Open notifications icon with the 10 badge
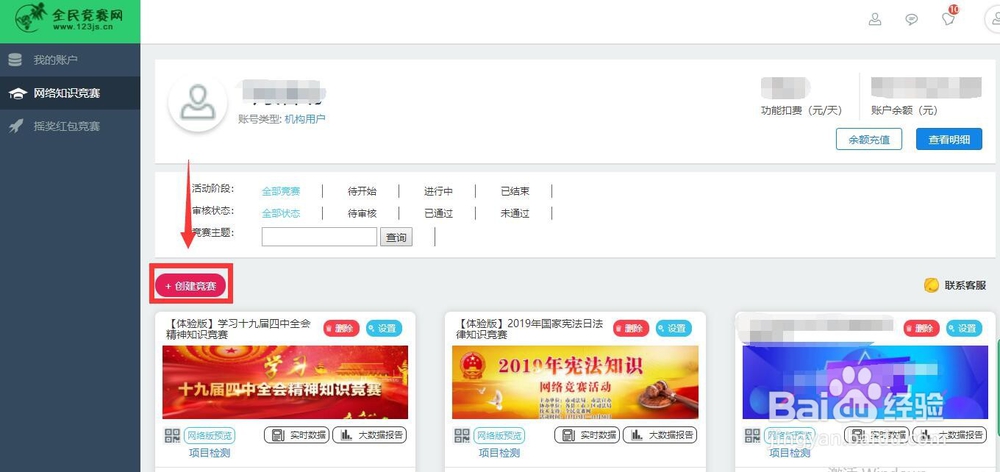Screen dimensions: 1000x472 click(949, 18)
